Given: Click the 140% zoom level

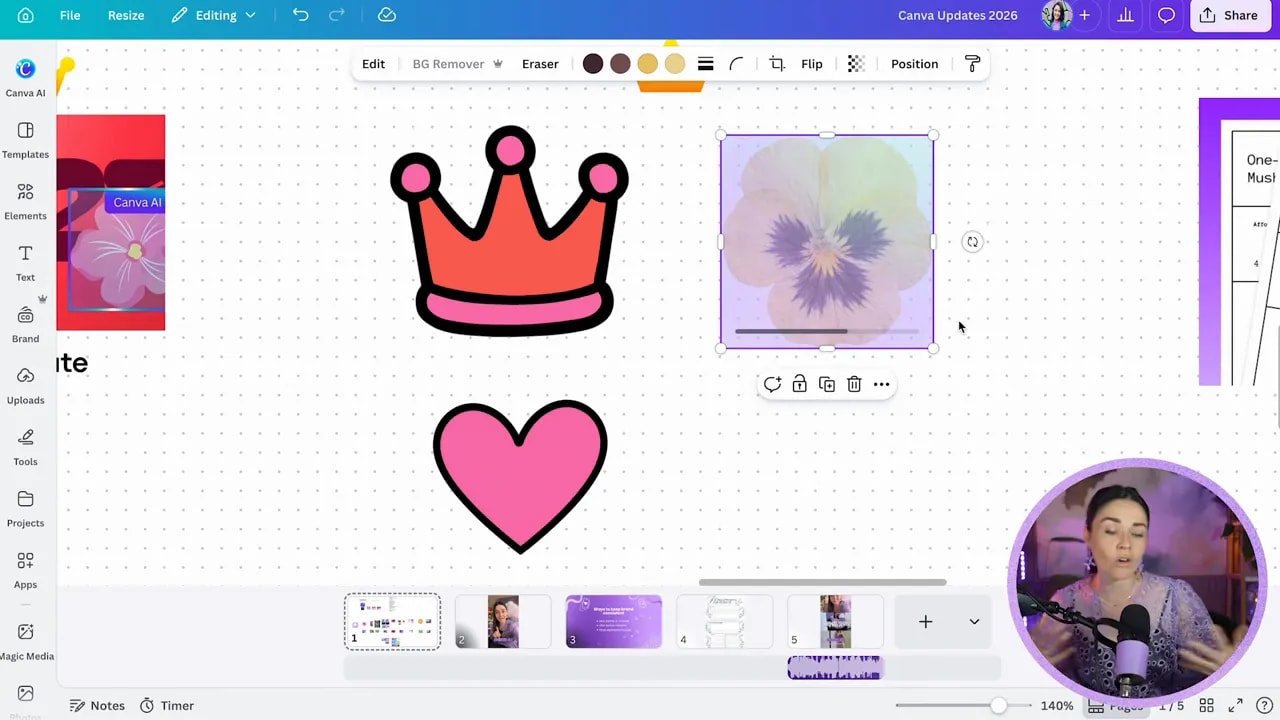Looking at the screenshot, I should 1057,706.
